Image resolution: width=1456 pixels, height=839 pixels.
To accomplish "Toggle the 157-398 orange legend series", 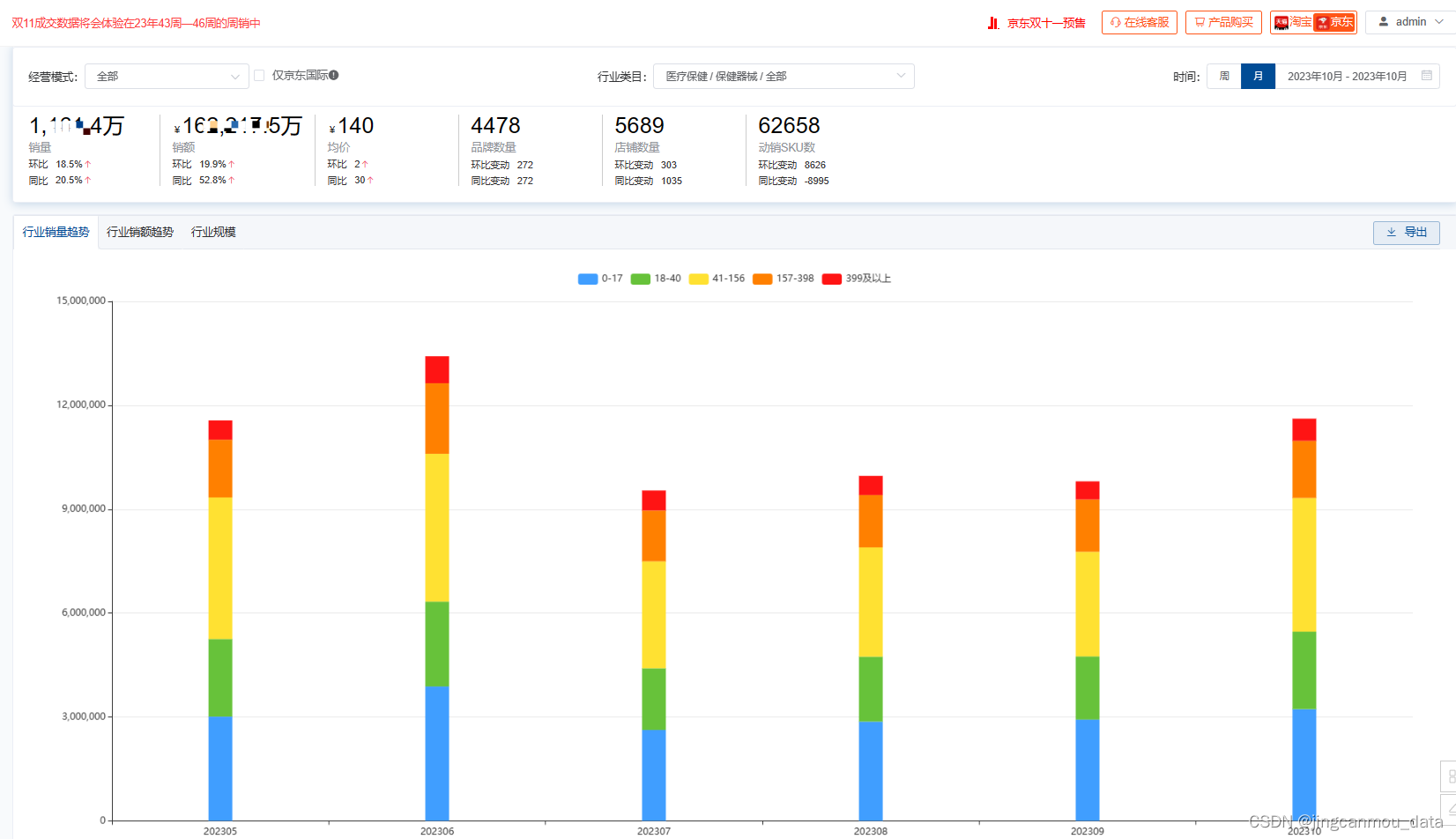I will (x=784, y=278).
